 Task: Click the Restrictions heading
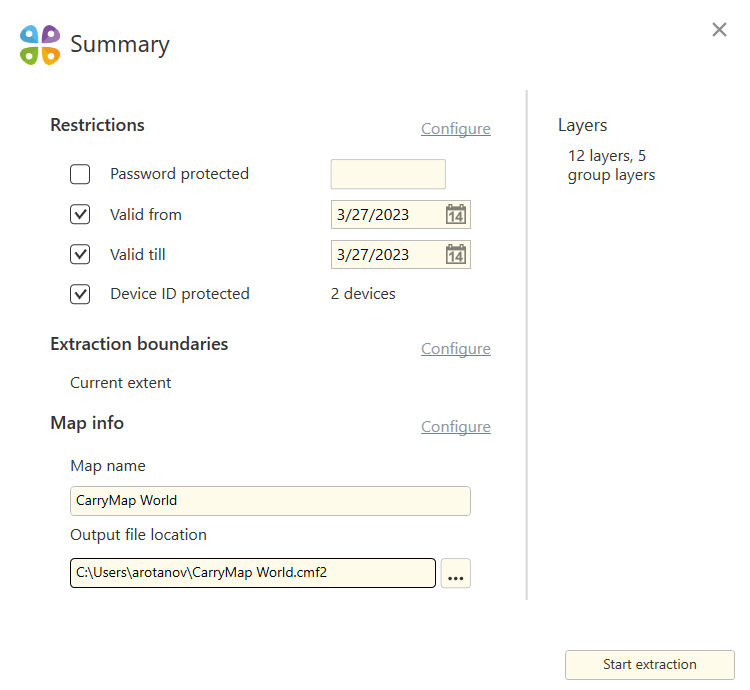pos(98,125)
